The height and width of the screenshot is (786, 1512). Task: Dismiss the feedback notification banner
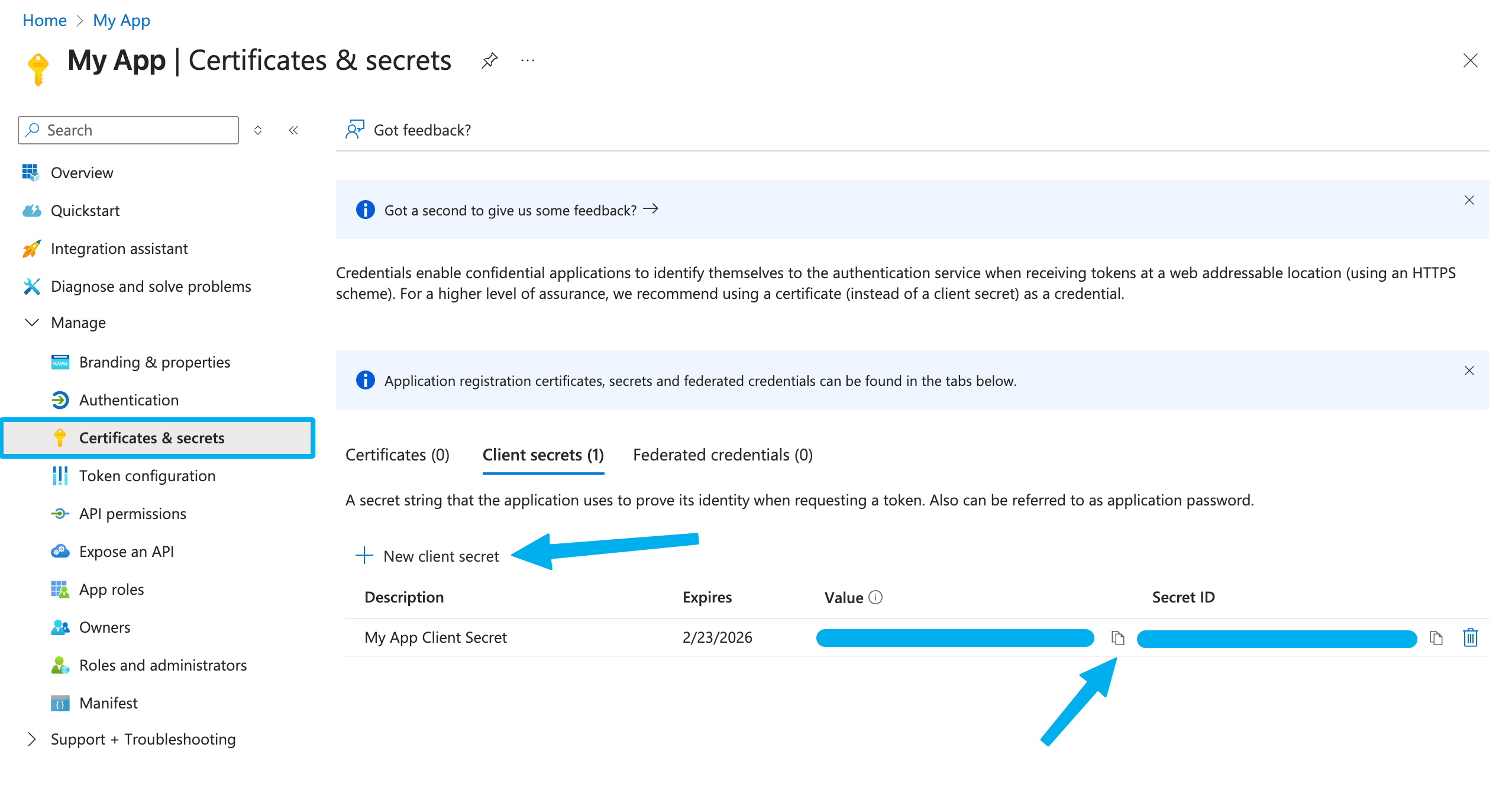1469,200
